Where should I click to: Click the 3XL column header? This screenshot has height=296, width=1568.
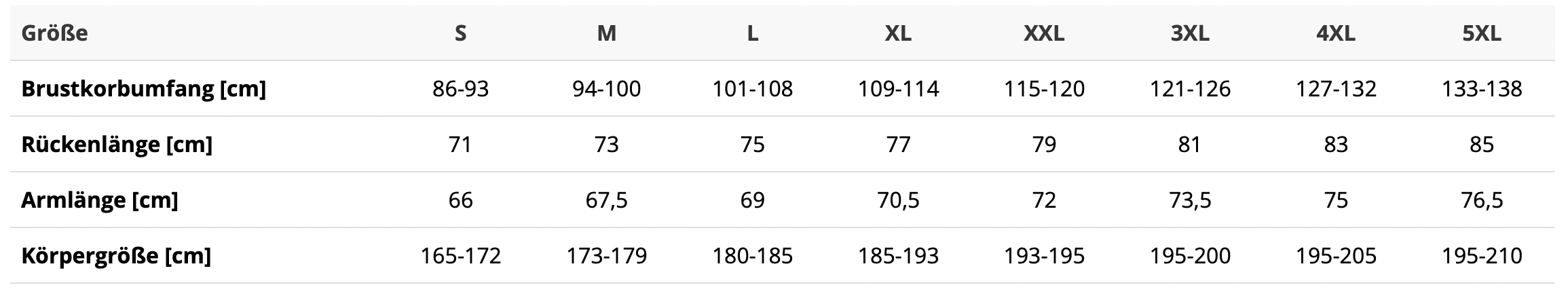[1190, 33]
